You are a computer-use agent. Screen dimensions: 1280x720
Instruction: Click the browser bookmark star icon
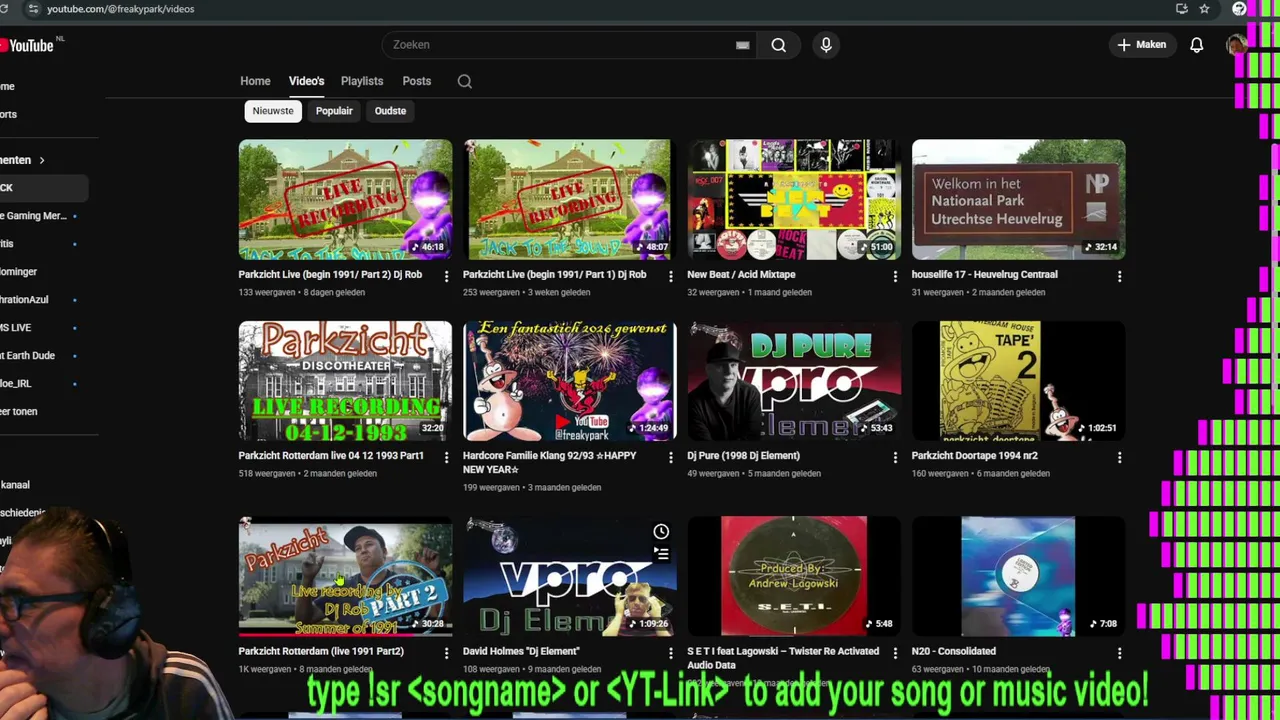point(1204,9)
